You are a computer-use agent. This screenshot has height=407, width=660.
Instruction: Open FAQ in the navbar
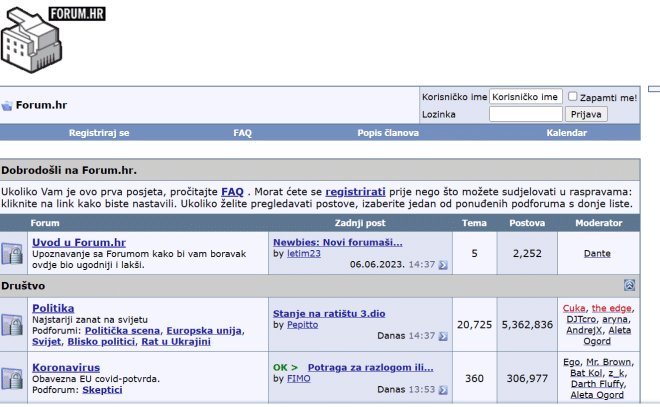242,133
